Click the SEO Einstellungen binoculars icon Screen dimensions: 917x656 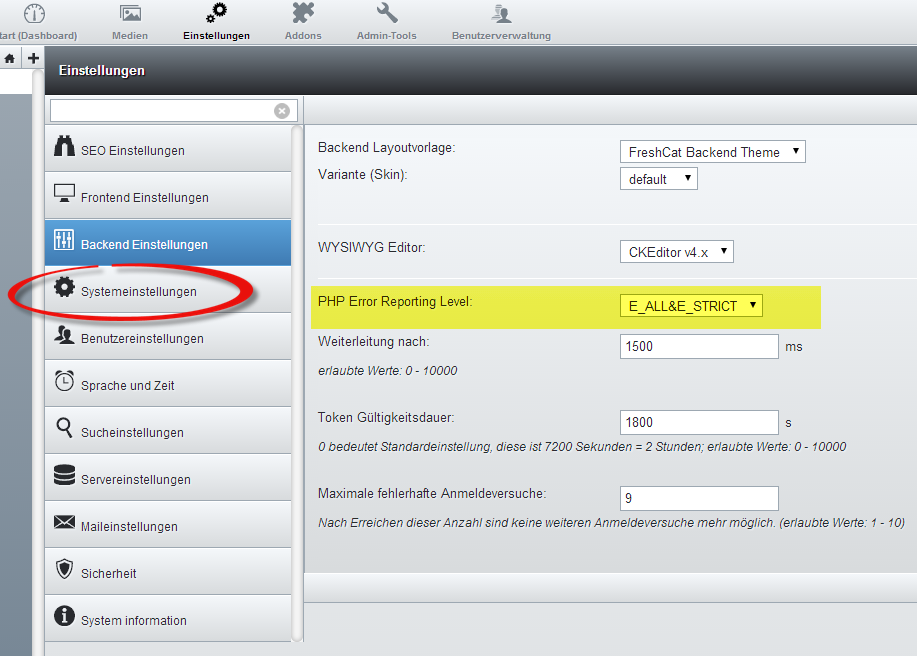tap(64, 149)
